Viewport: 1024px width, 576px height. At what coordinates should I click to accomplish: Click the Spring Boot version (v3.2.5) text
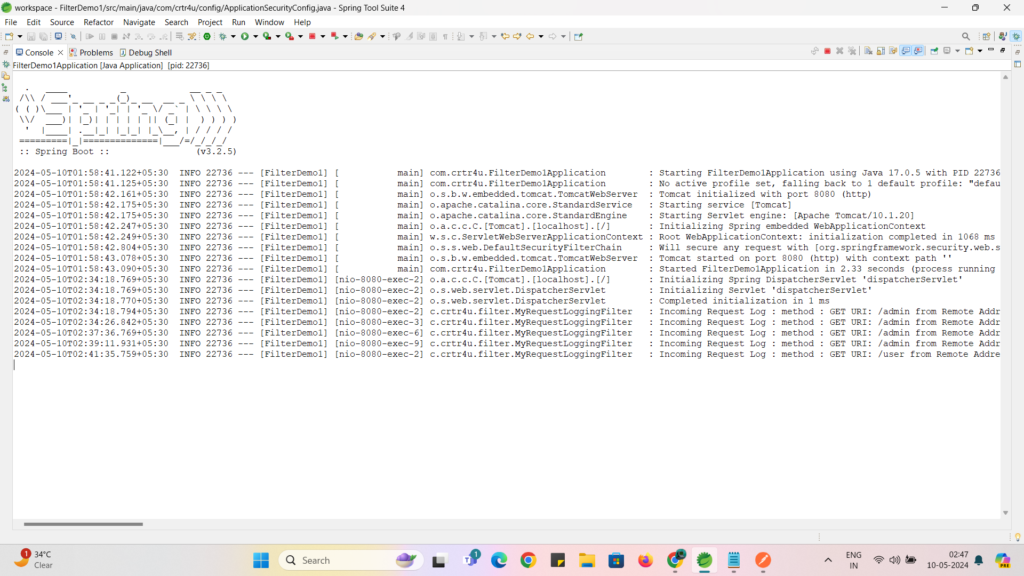[216, 152]
